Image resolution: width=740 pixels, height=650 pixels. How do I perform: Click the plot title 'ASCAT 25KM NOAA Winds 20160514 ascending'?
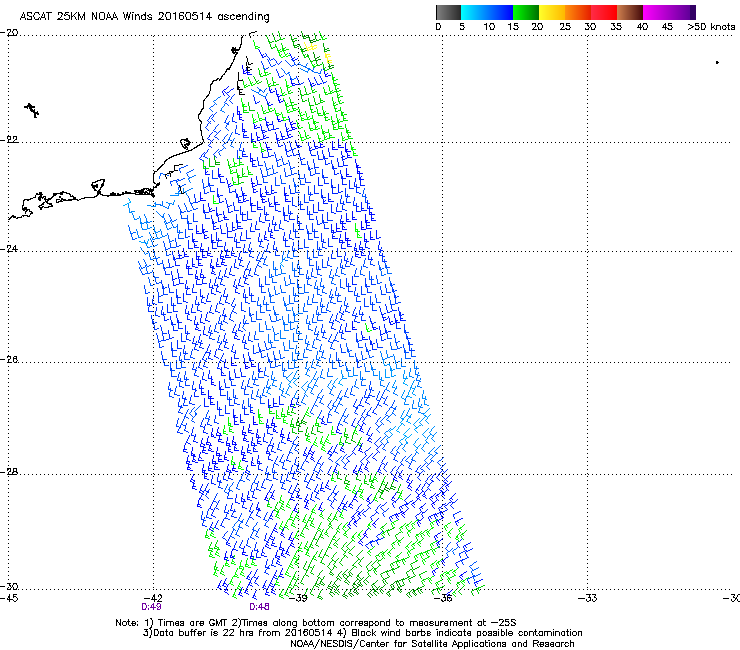[x=144, y=17]
